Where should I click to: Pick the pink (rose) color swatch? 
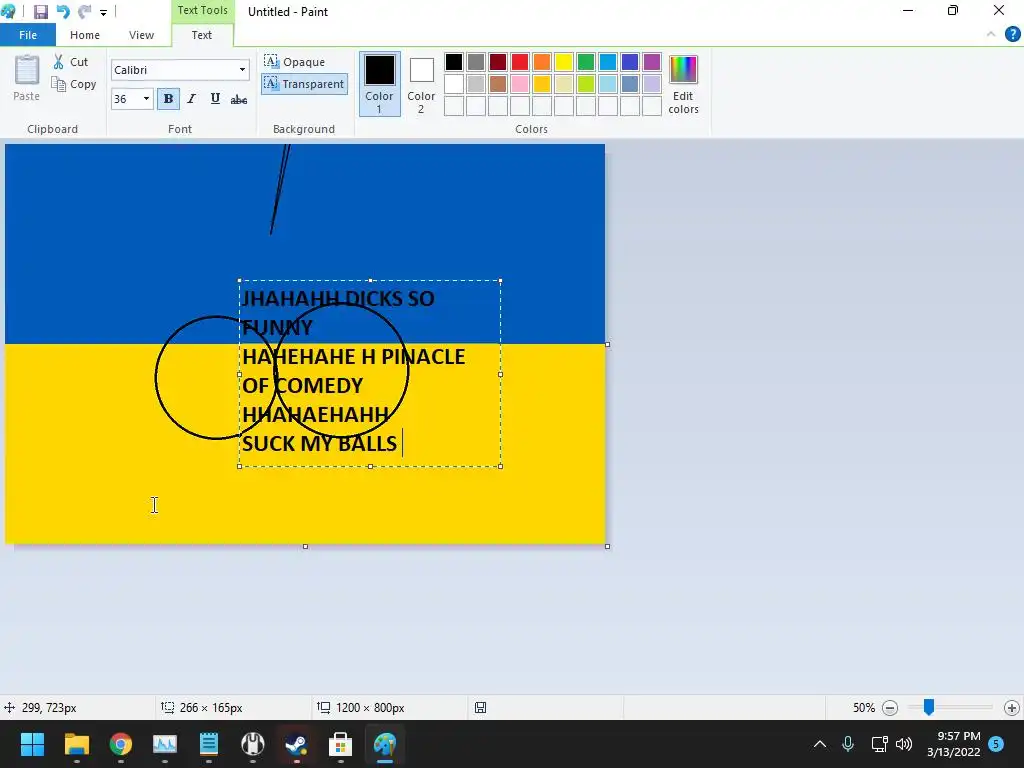coord(520,84)
